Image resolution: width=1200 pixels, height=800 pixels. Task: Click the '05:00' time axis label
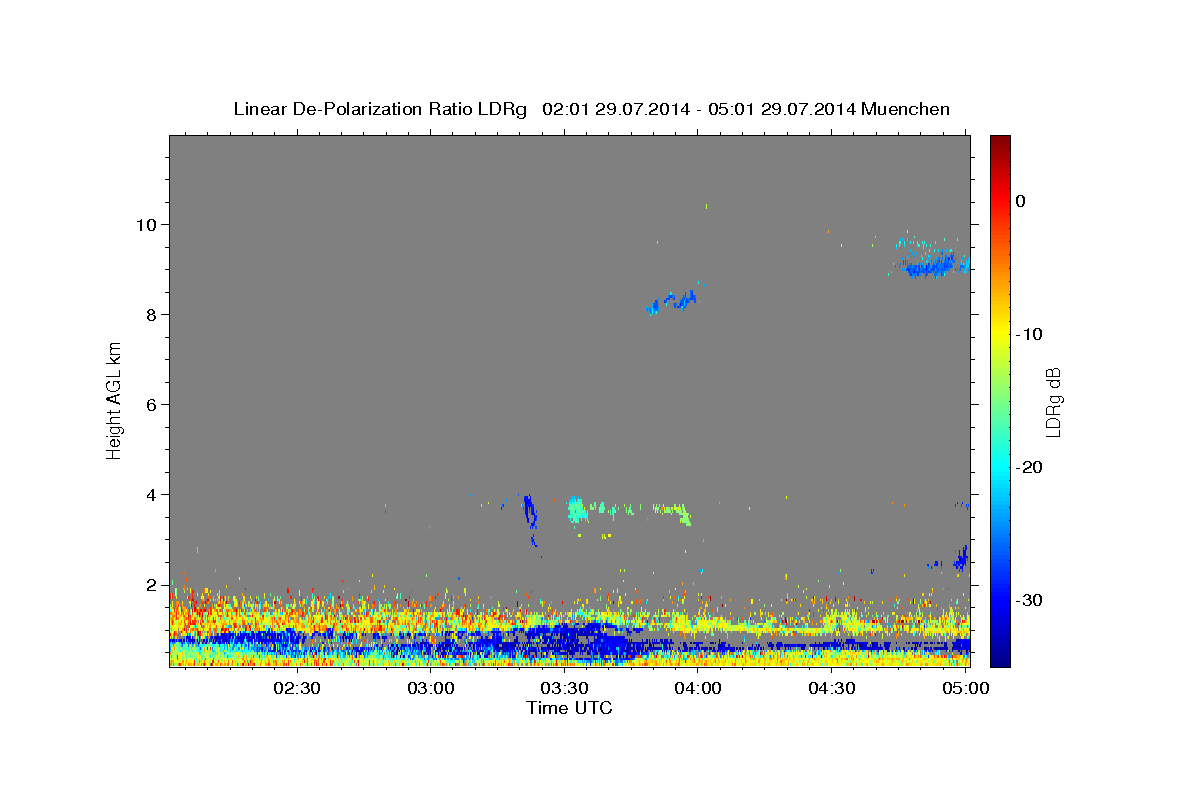pos(965,688)
